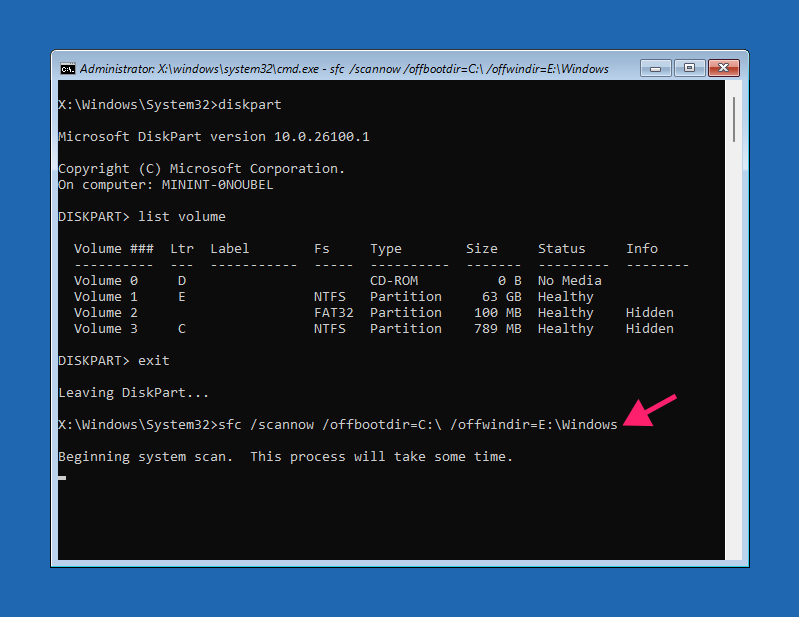The width and height of the screenshot is (799, 617).
Task: Click 'Leaving DiskPart...' message
Action: 134,393
